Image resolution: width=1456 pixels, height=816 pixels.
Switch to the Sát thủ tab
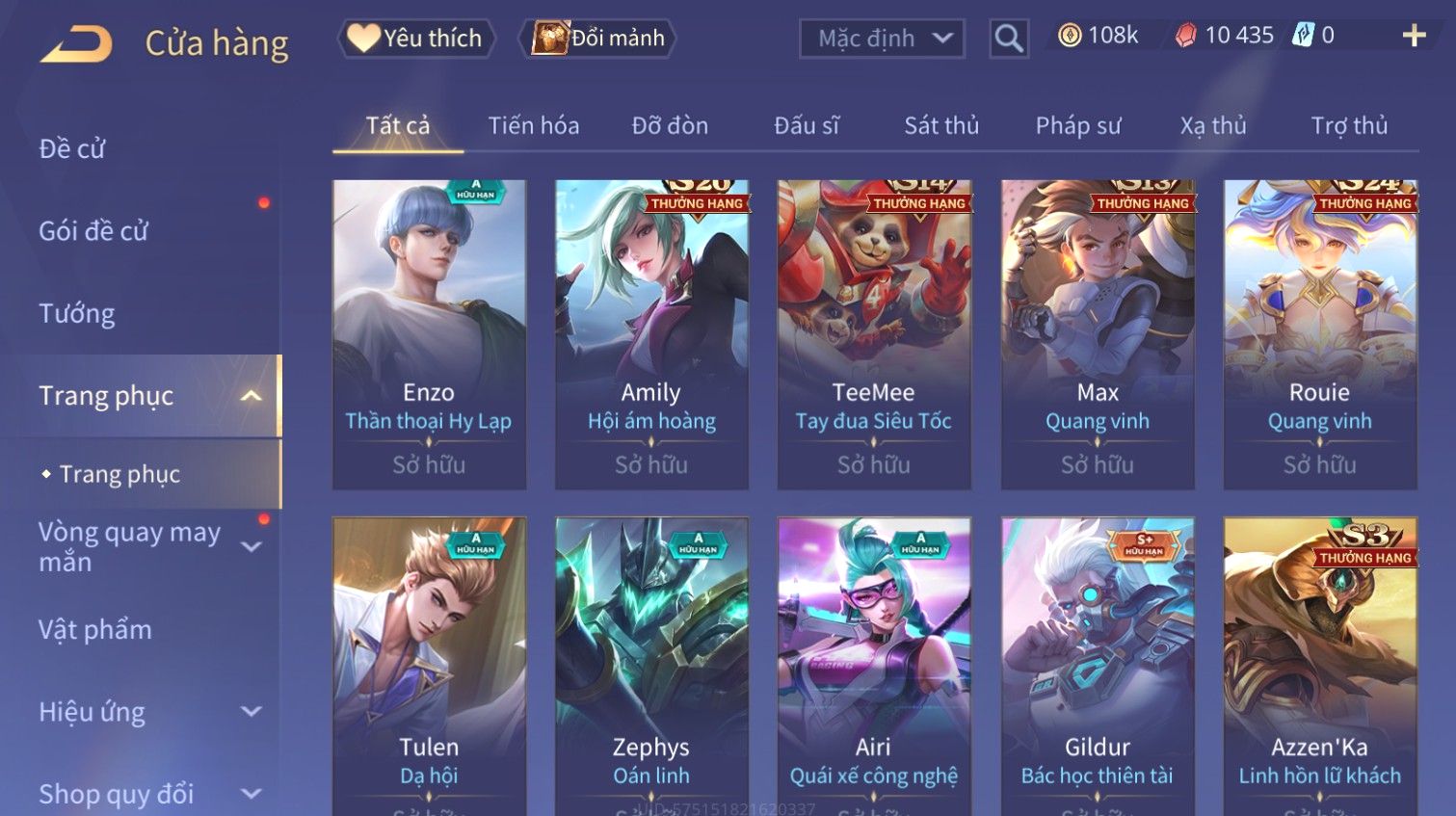(x=940, y=125)
